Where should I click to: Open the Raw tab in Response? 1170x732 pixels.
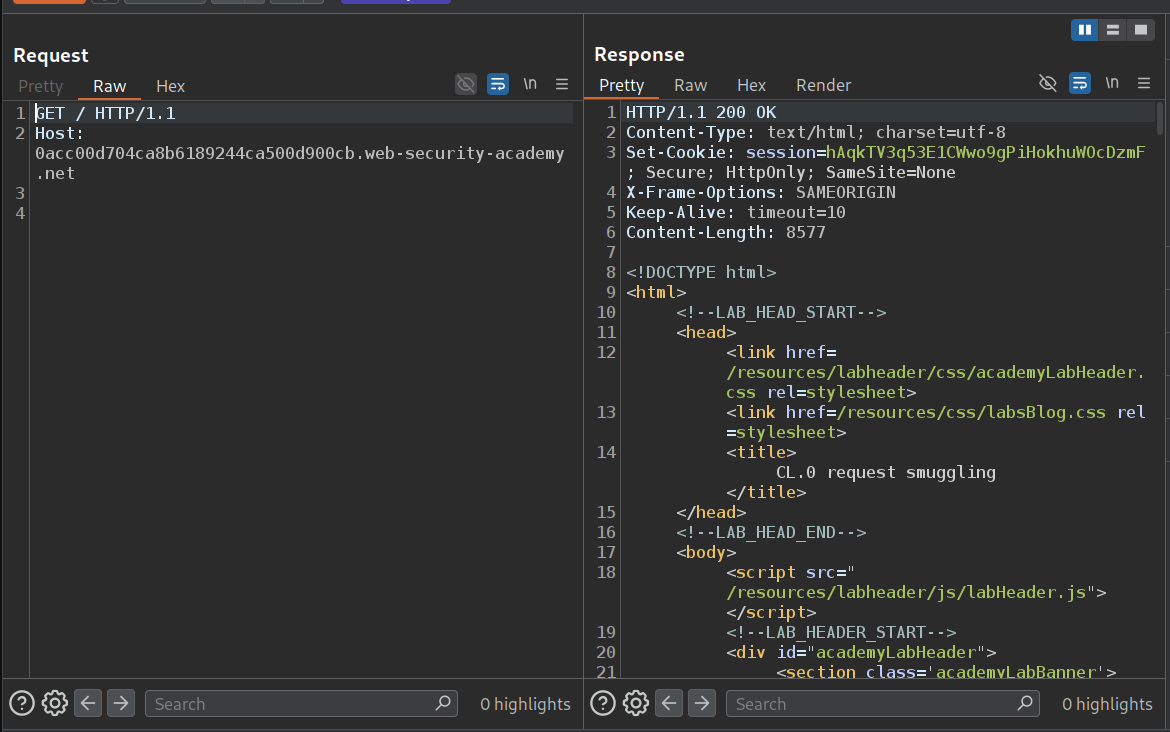(x=690, y=85)
